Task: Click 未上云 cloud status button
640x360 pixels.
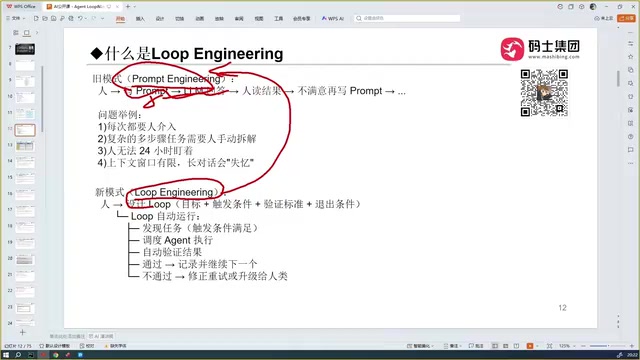Action: tap(603, 18)
